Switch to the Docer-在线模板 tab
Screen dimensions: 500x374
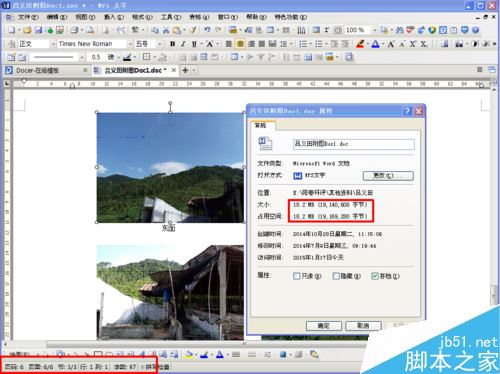pyautogui.click(x=37, y=70)
